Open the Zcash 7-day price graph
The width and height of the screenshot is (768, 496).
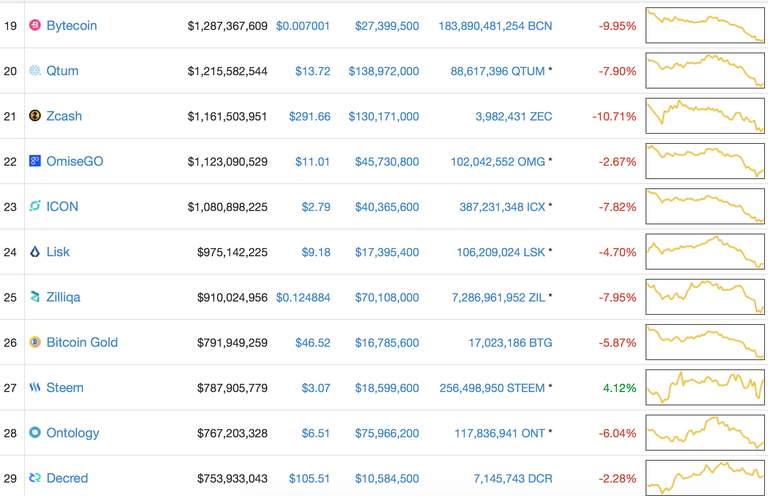pyautogui.click(x=705, y=116)
